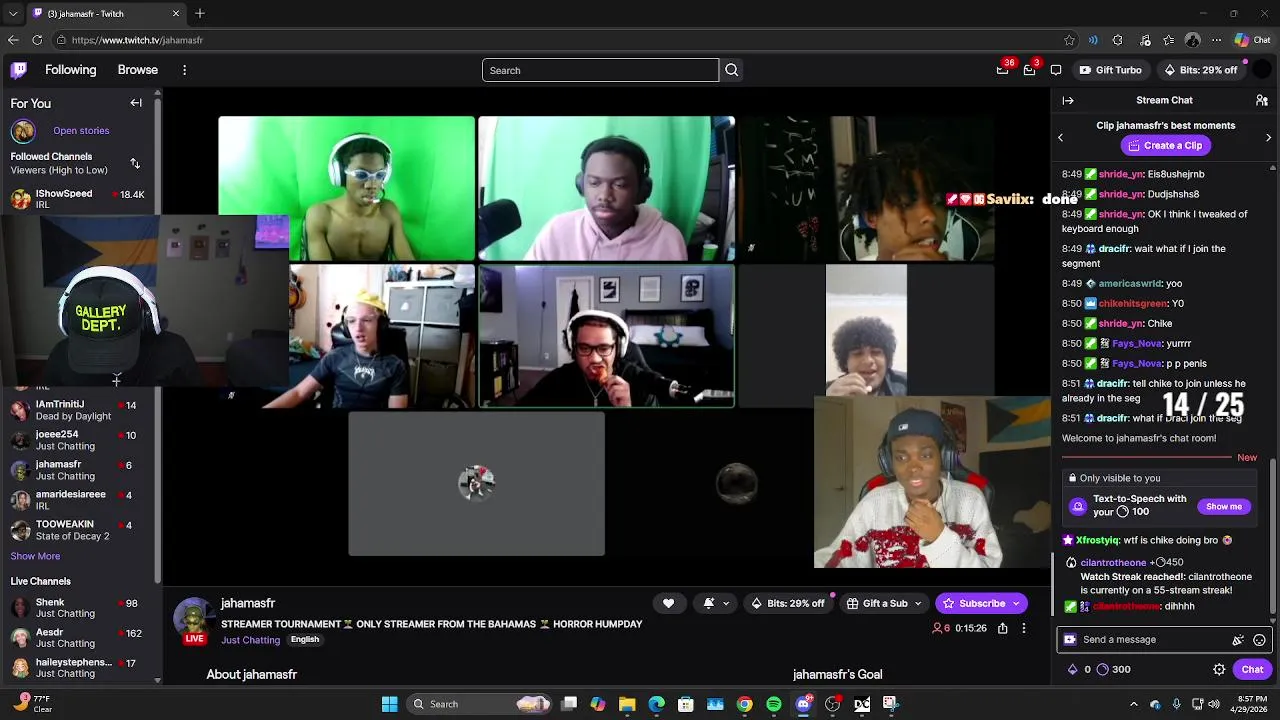The image size is (1280, 720).
Task: Open the Prime loot inbox icon showing 36
Action: coord(1003,70)
